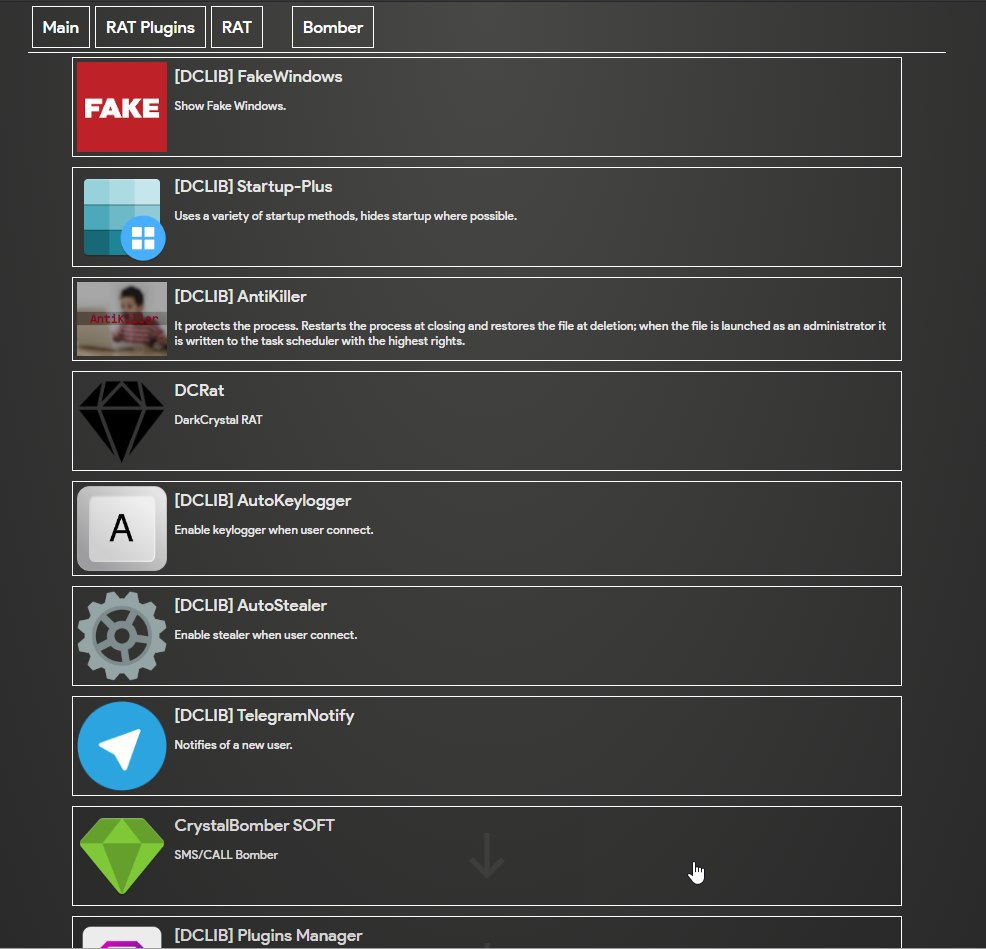
Task: Switch to the RAT Plugins tab
Action: (x=150, y=27)
